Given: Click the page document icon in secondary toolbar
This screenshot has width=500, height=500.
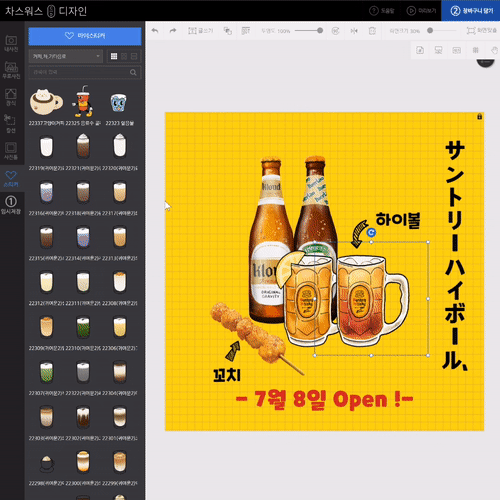Looking at the screenshot, I should [x=420, y=50].
